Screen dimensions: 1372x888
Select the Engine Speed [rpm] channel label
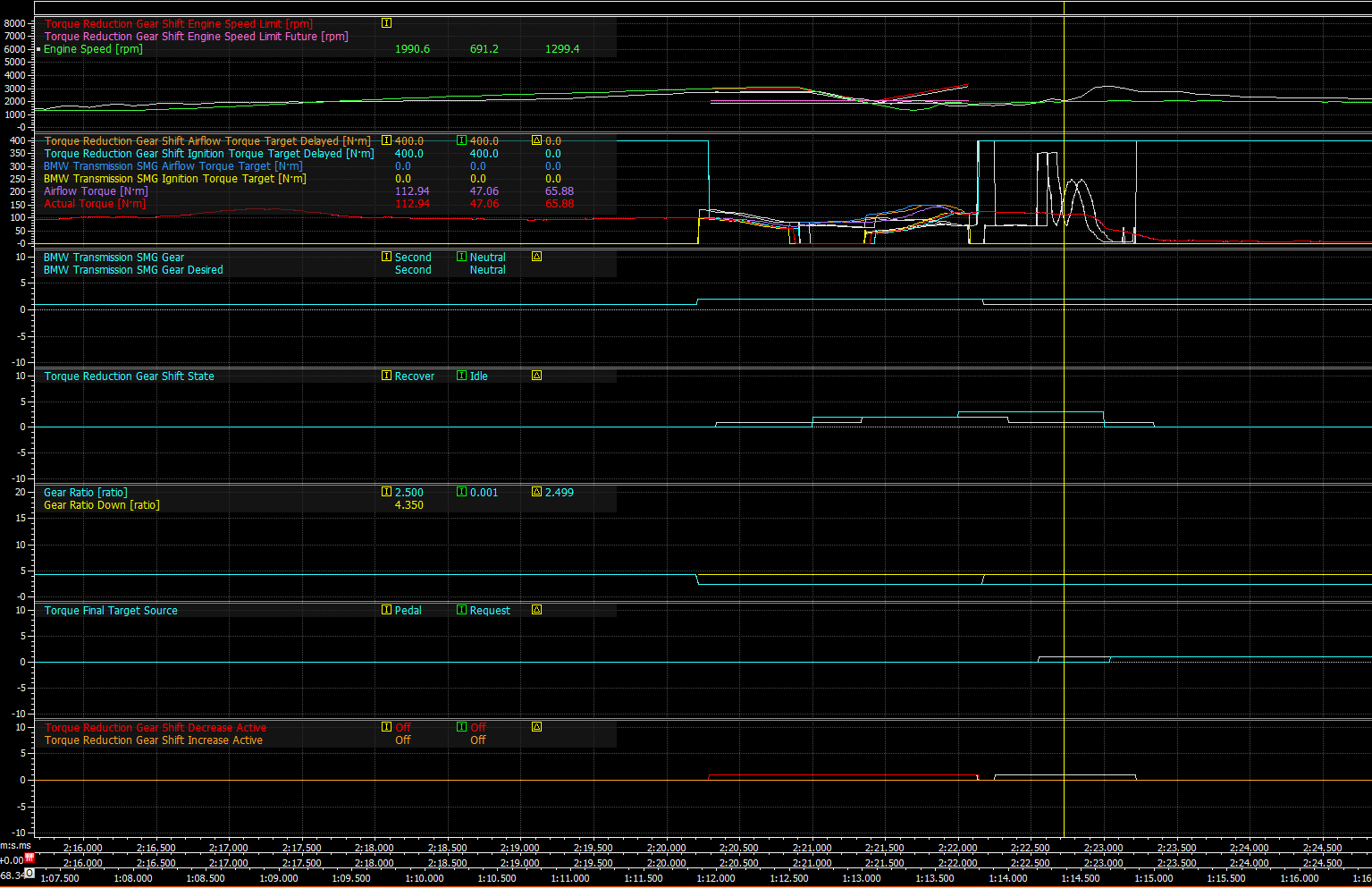click(x=93, y=49)
